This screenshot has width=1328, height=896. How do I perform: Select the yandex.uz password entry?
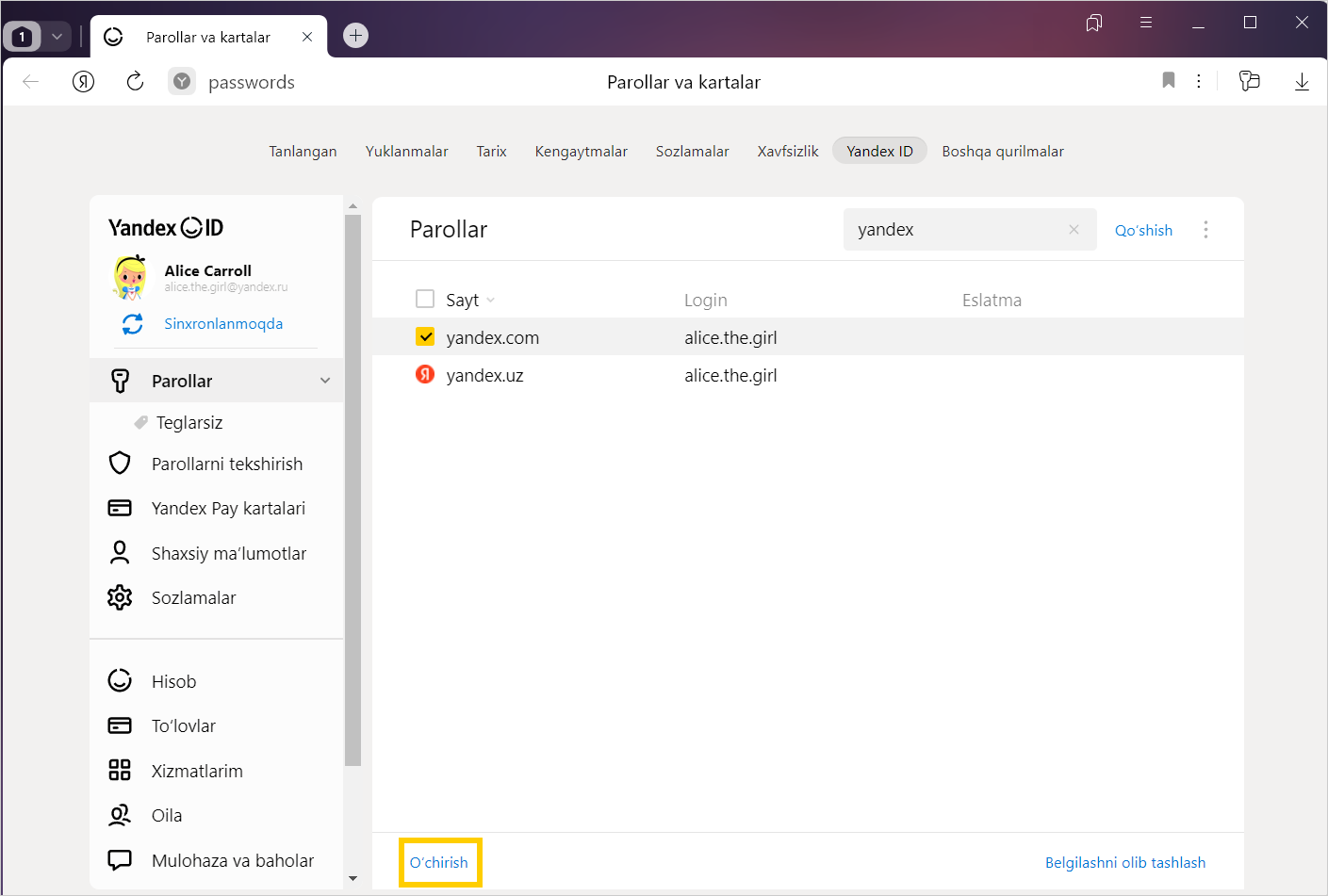pos(484,375)
